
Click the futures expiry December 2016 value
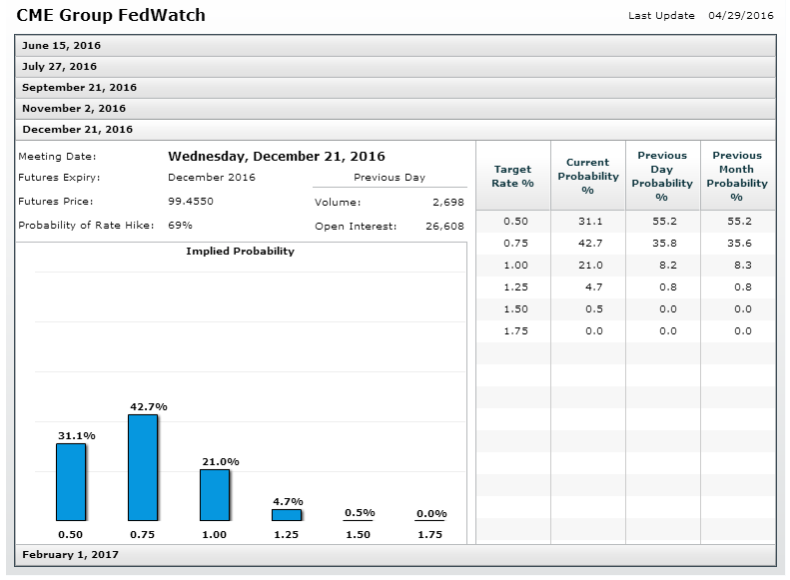(x=212, y=177)
